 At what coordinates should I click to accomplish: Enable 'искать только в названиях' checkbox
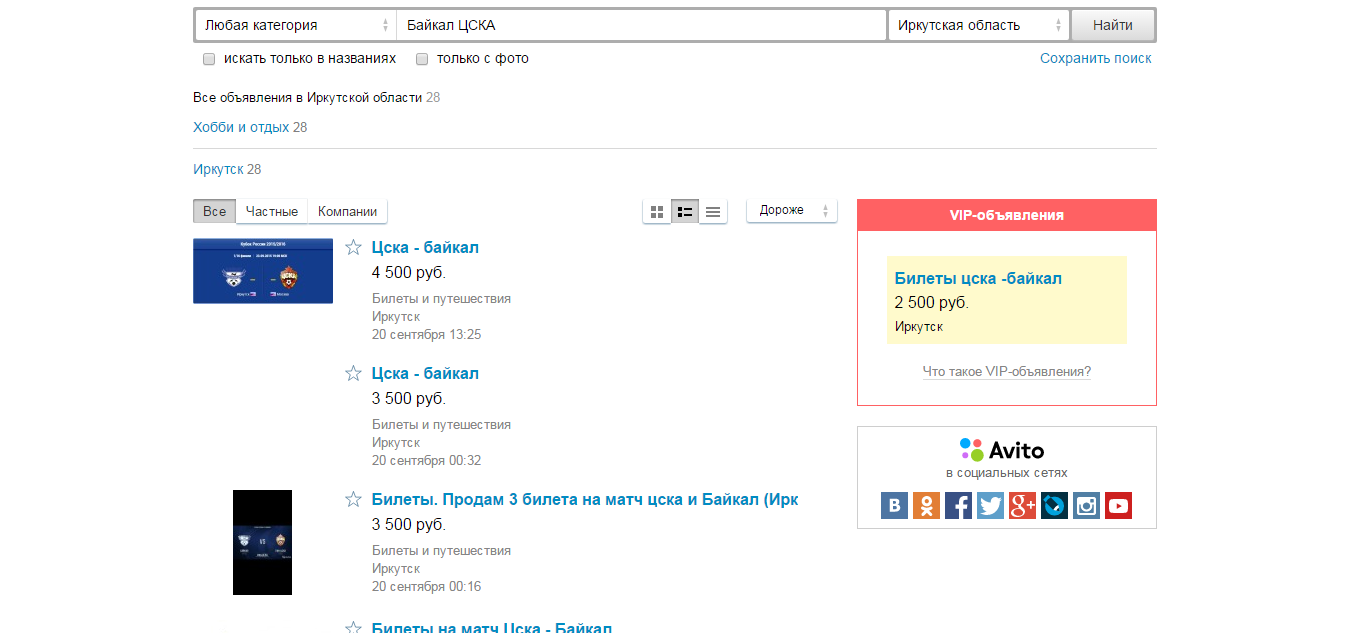[209, 59]
